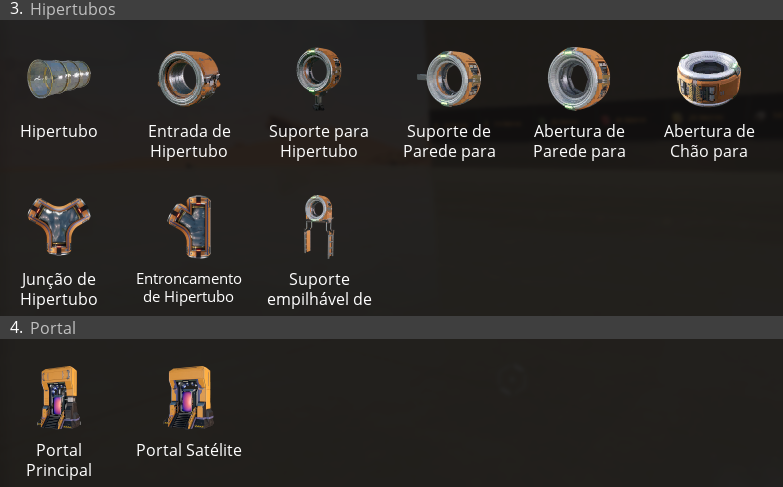Click the Suporte empilhável de label
This screenshot has width=783, height=487.
[319, 289]
